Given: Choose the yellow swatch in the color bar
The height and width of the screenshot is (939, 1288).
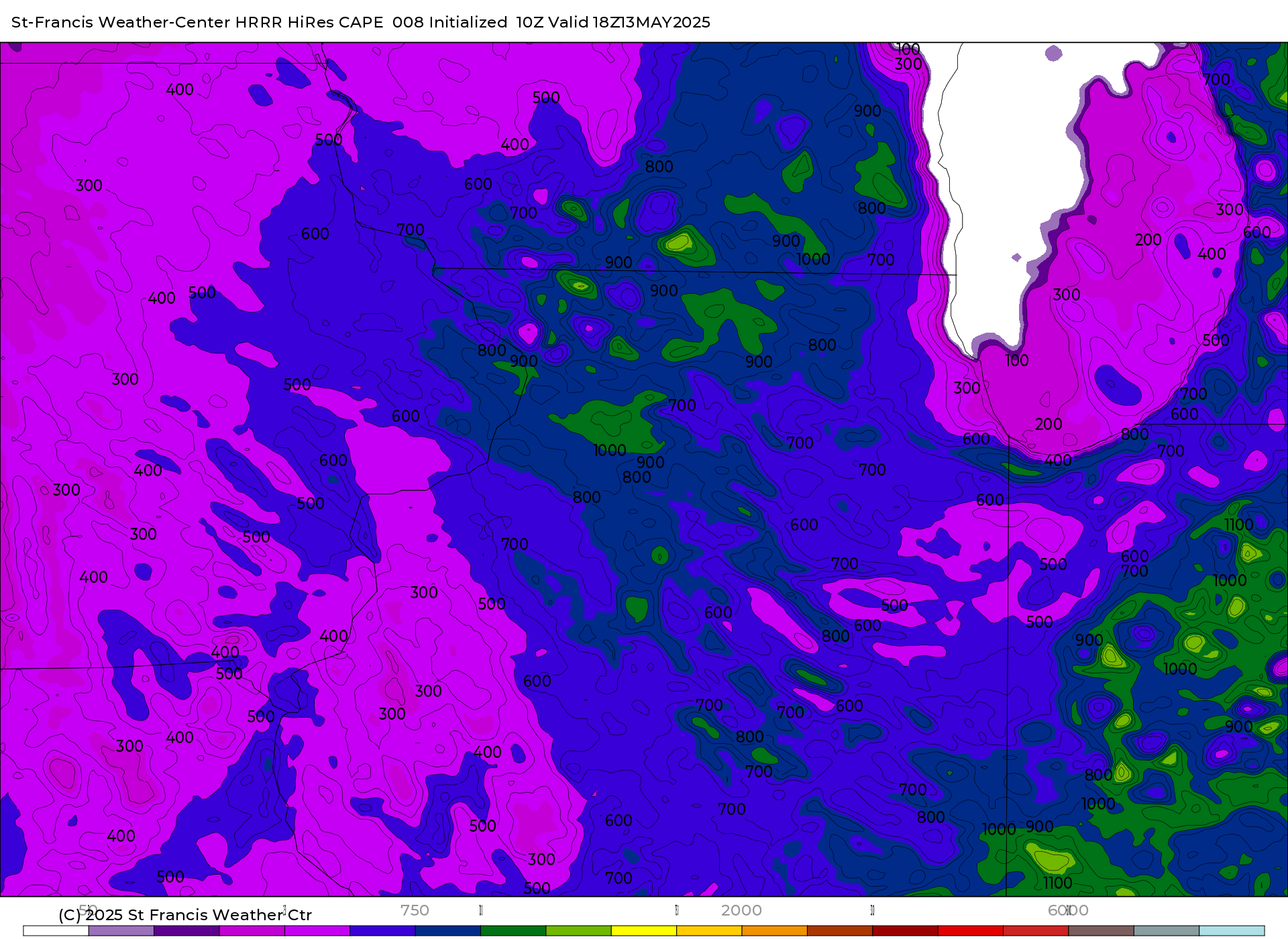Looking at the screenshot, I should pos(644,931).
